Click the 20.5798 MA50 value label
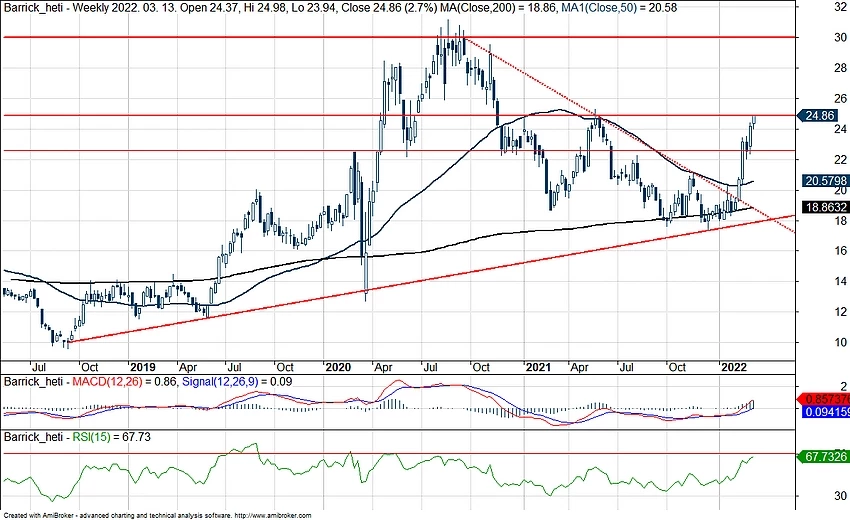The width and height of the screenshot is (850, 520). [x=826, y=181]
